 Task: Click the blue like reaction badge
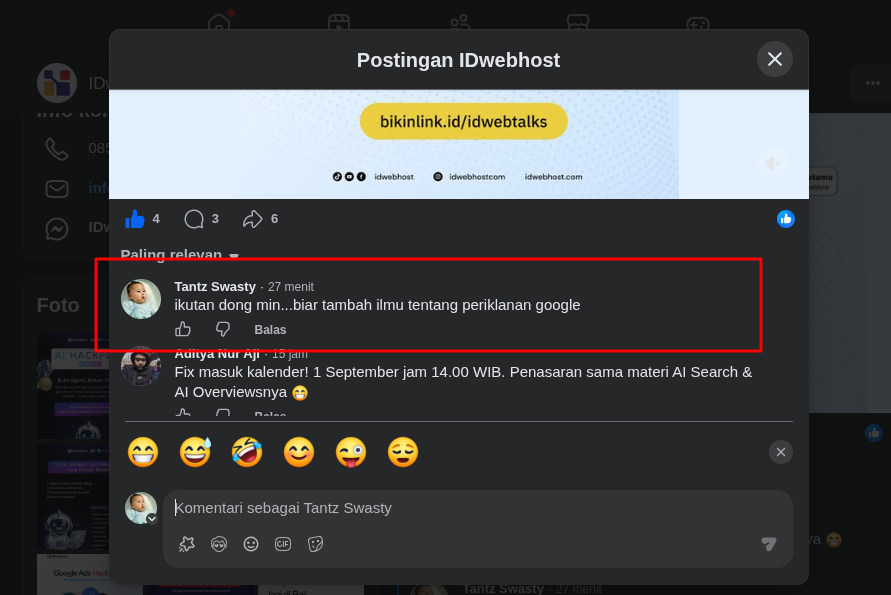[785, 219]
